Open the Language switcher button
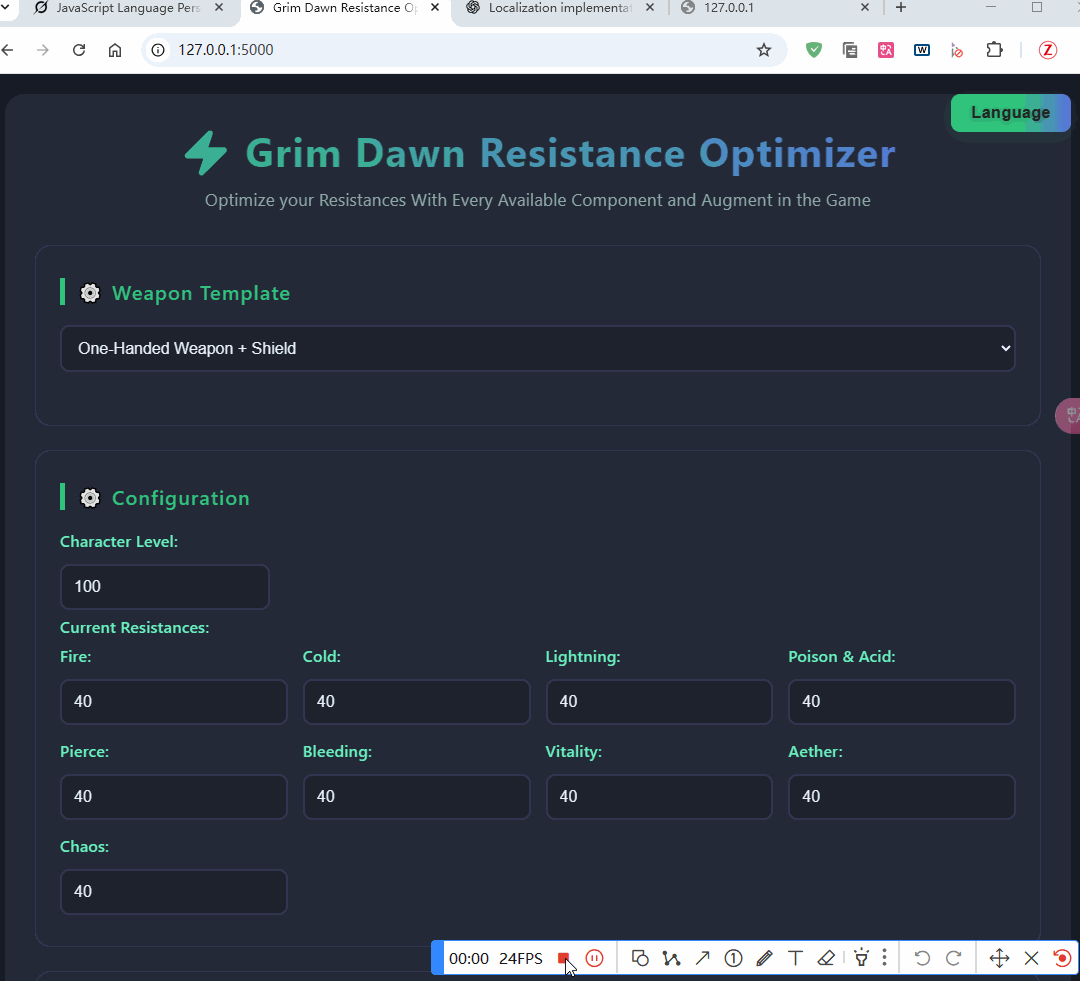1080x981 pixels. (1010, 112)
